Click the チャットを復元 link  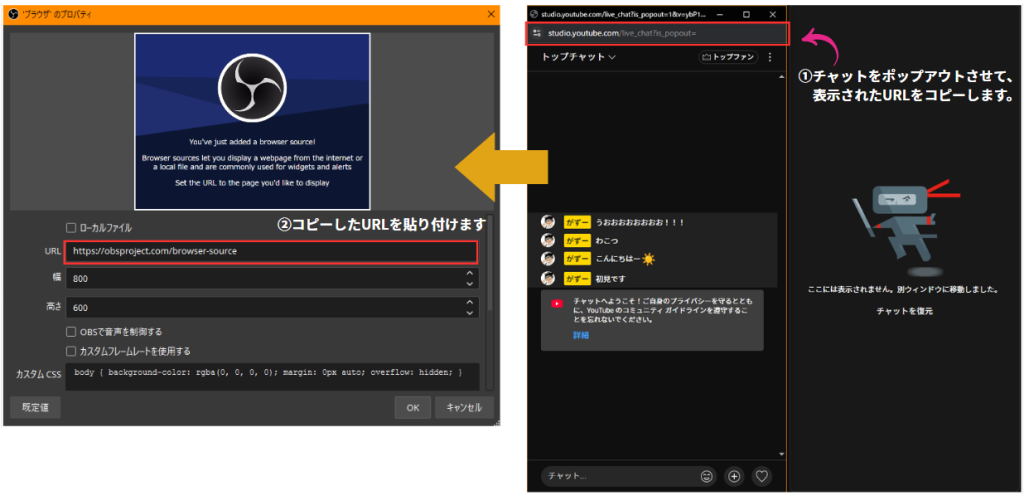coord(904,311)
